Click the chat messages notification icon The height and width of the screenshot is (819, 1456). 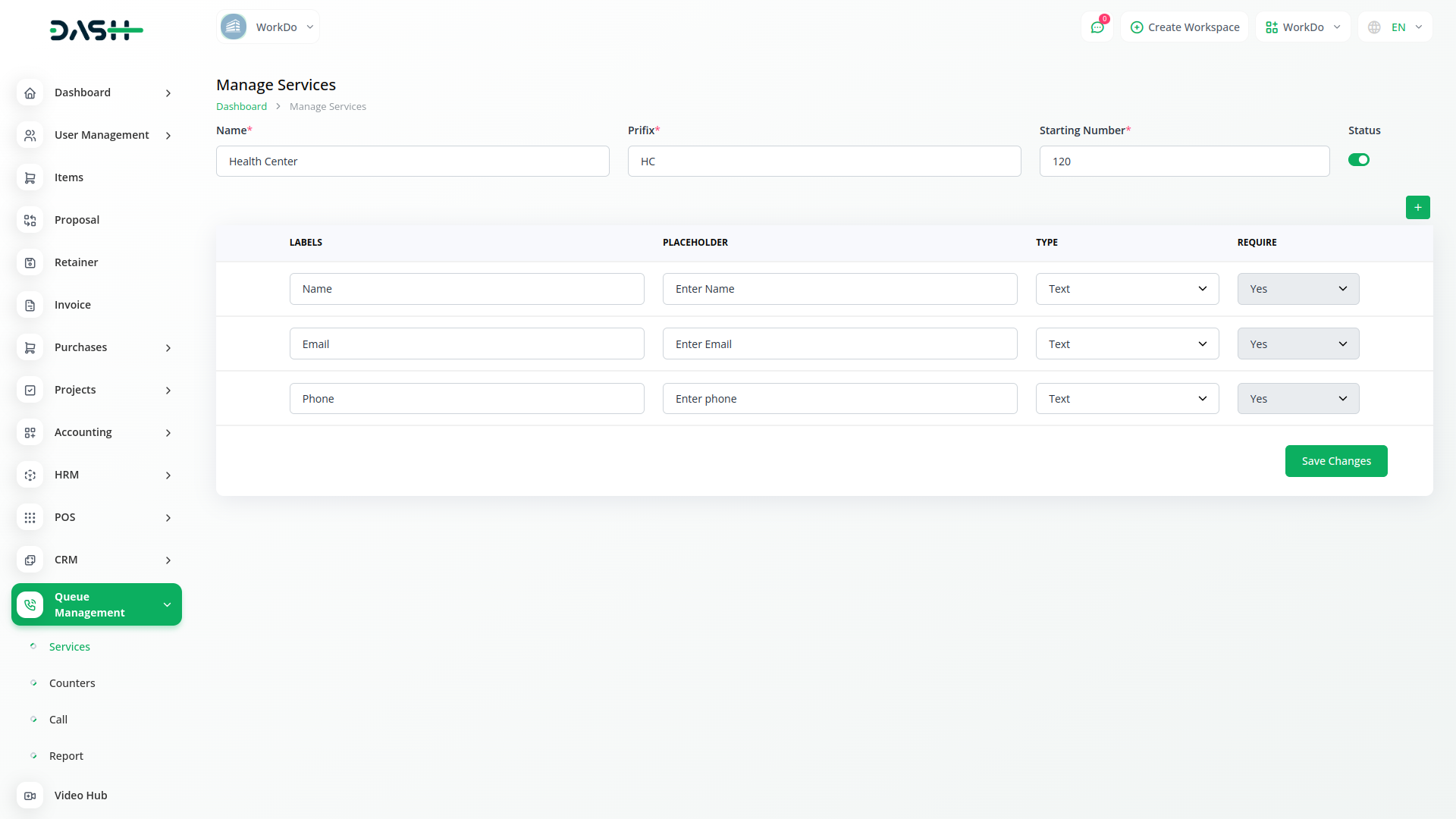[1097, 27]
